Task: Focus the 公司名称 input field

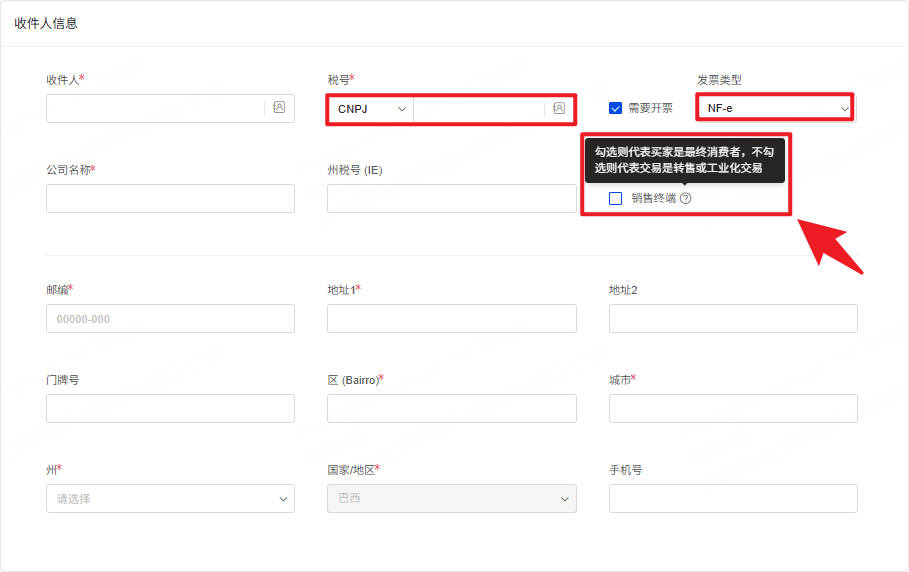Action: (170, 198)
